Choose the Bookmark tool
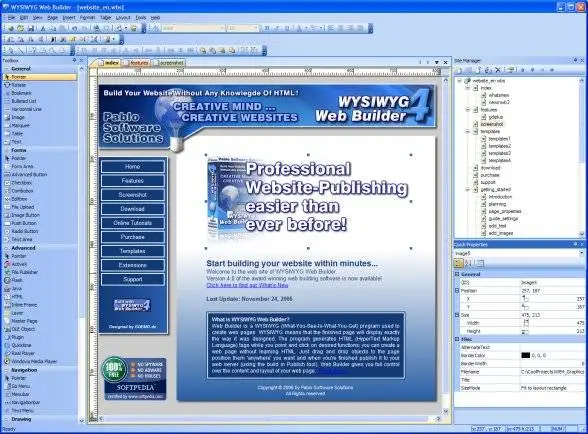Screen dimensions: 588x434 click(21, 93)
